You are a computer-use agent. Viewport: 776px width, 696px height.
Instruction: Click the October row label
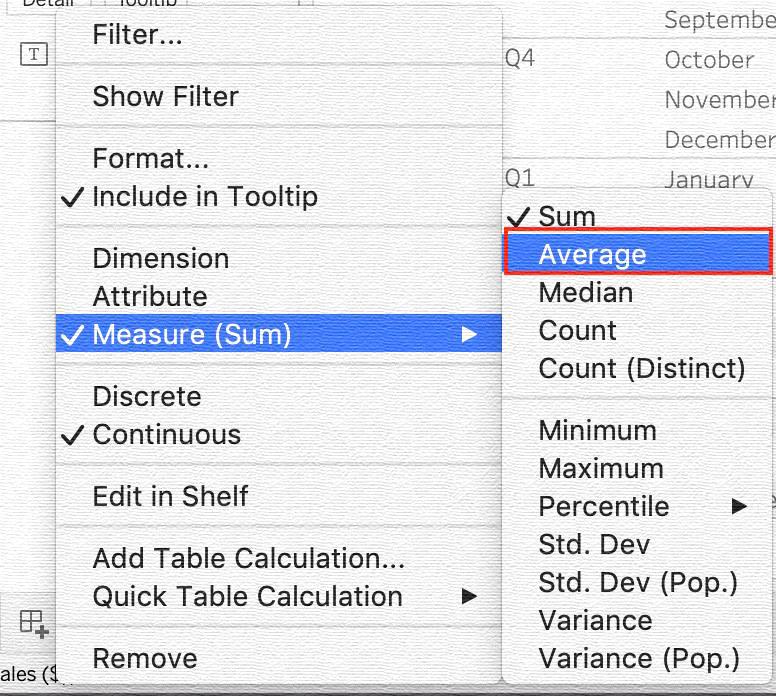[x=709, y=60]
